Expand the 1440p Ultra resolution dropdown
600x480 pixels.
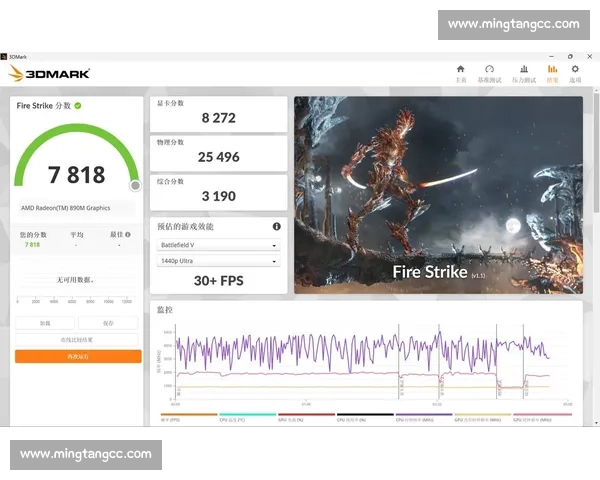click(218, 261)
